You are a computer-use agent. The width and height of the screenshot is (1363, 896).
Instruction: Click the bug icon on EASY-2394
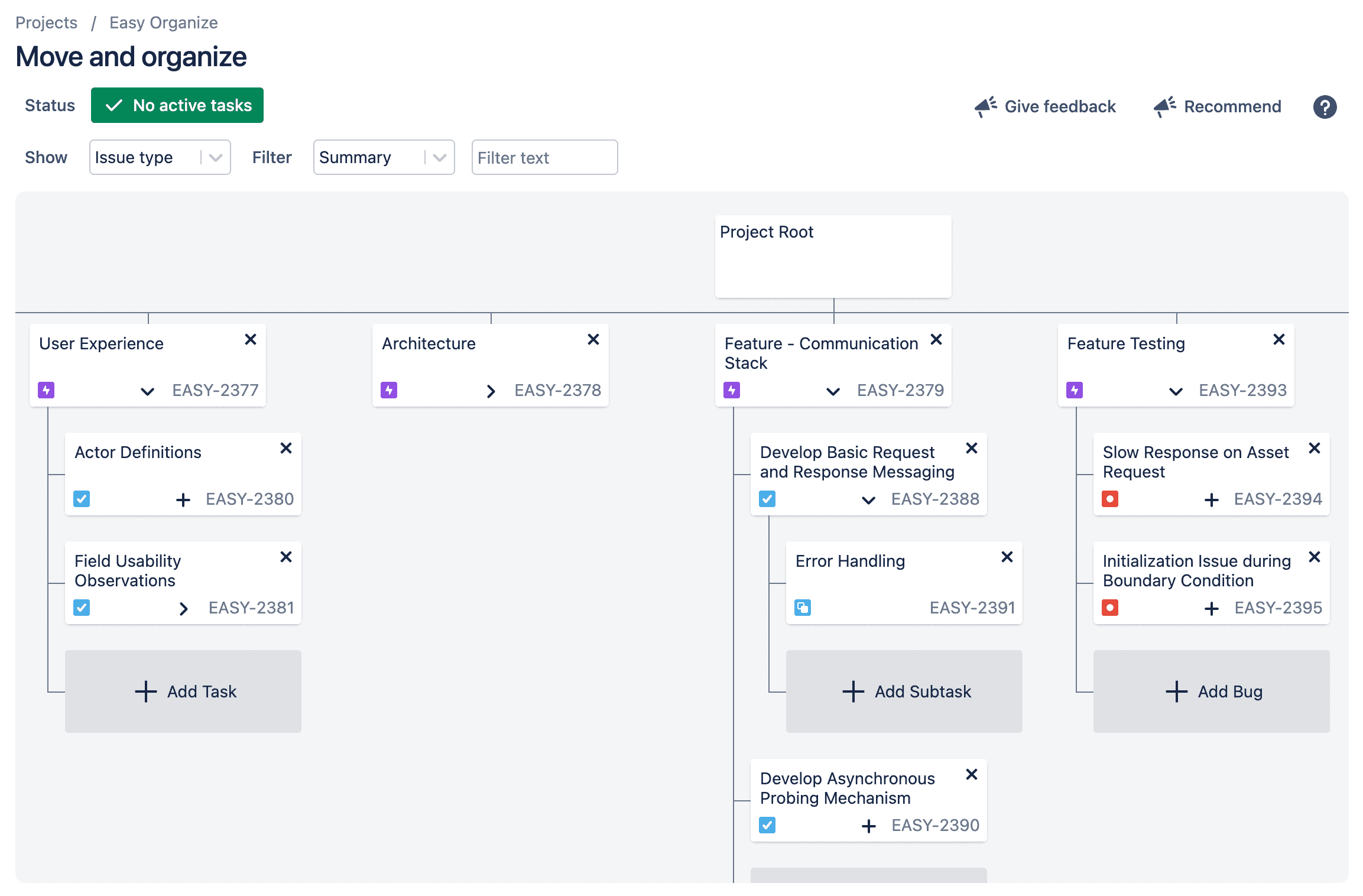[x=1110, y=499]
